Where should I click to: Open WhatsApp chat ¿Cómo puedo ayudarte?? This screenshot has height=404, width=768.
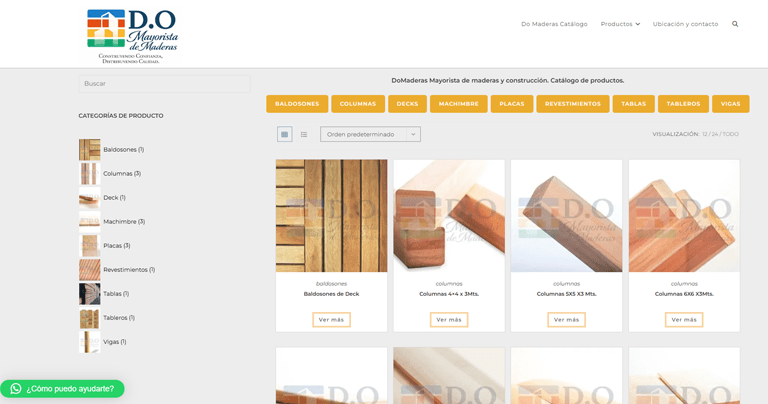click(x=62, y=388)
